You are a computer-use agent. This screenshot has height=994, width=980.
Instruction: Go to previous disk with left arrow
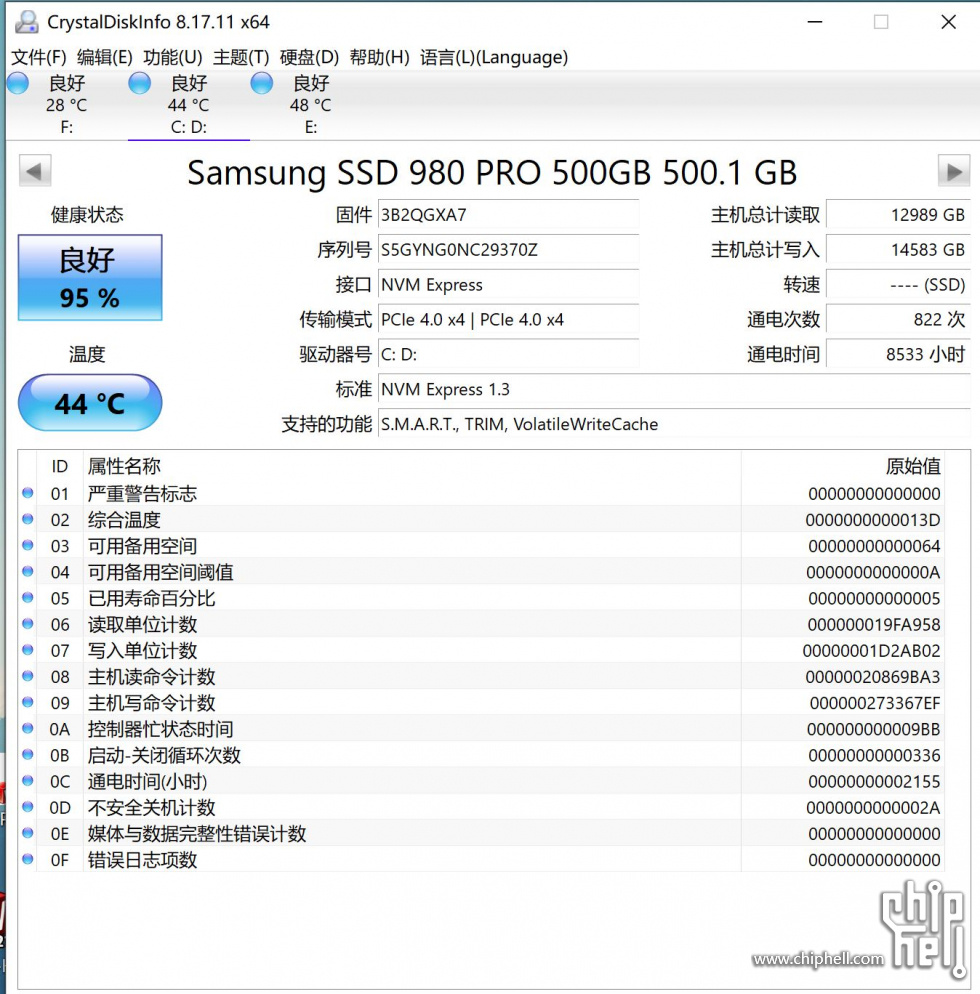(35, 171)
